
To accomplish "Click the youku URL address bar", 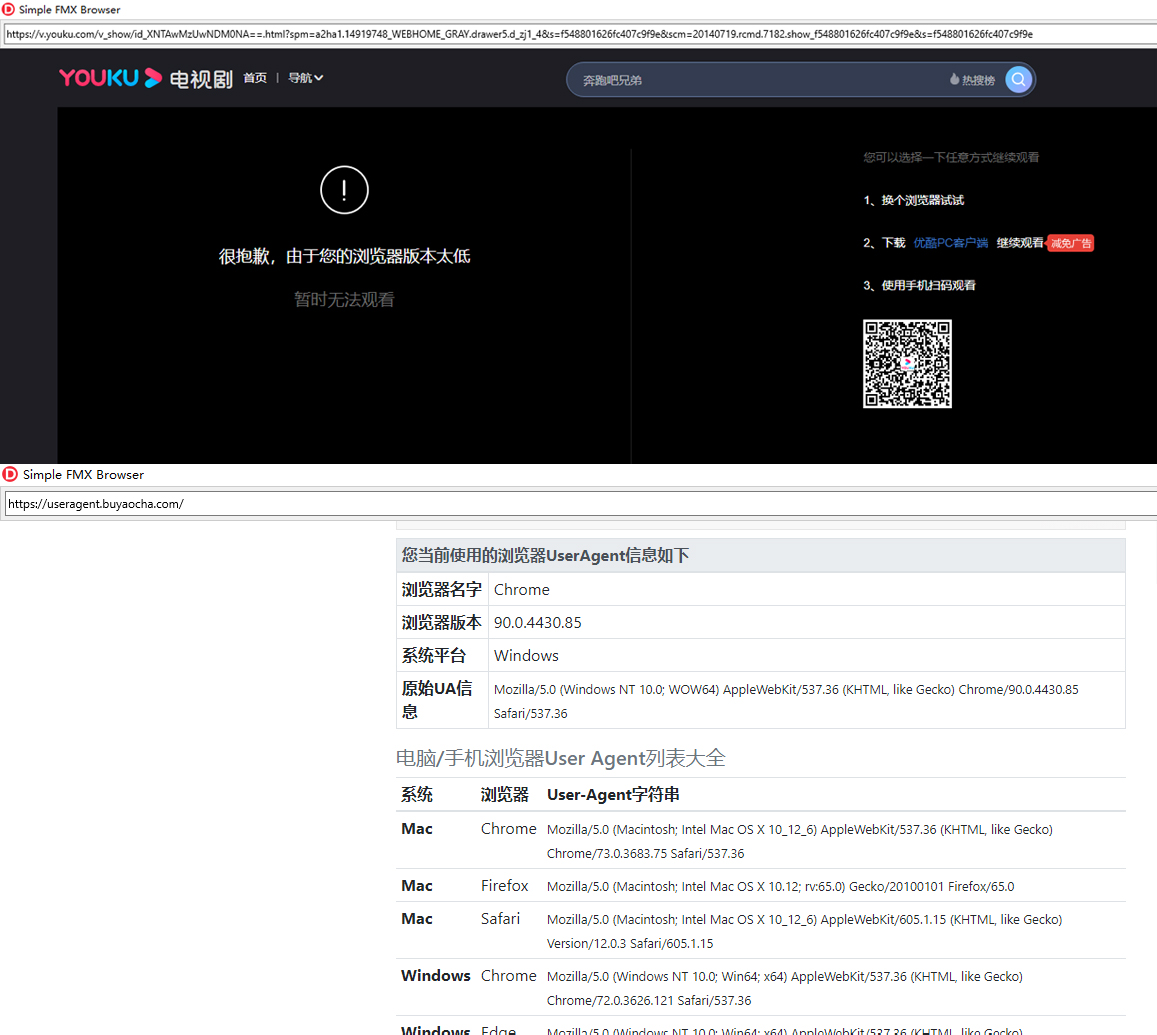I will 578,34.
